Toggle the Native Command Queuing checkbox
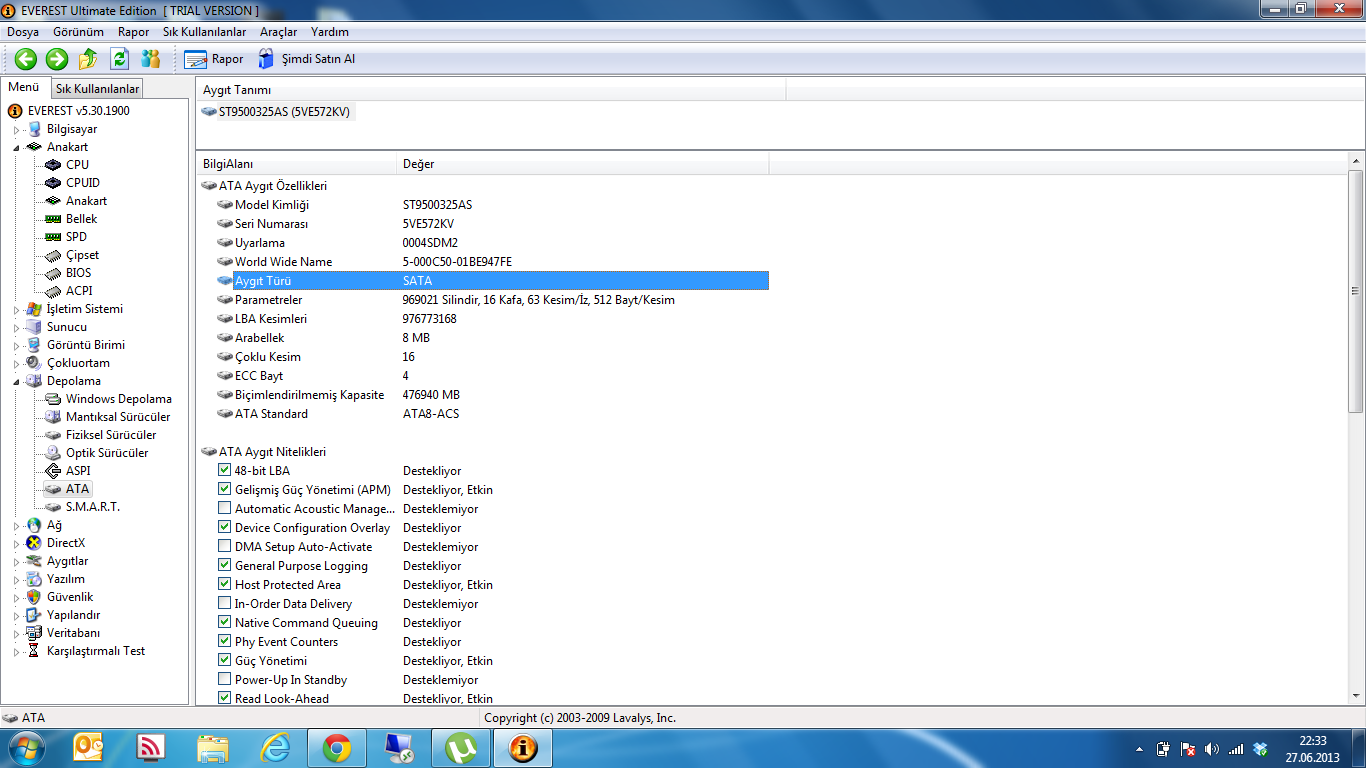This screenshot has height=768, width=1366. click(x=224, y=622)
